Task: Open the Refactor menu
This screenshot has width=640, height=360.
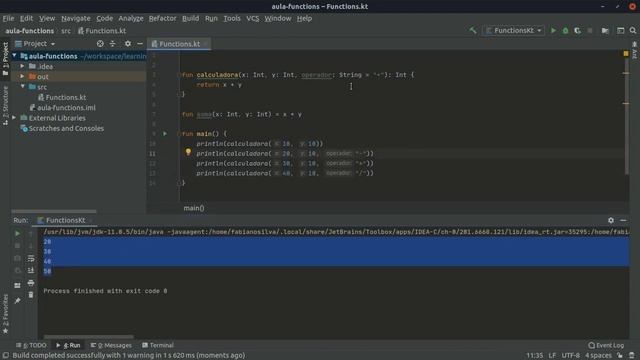Action: tap(162, 18)
